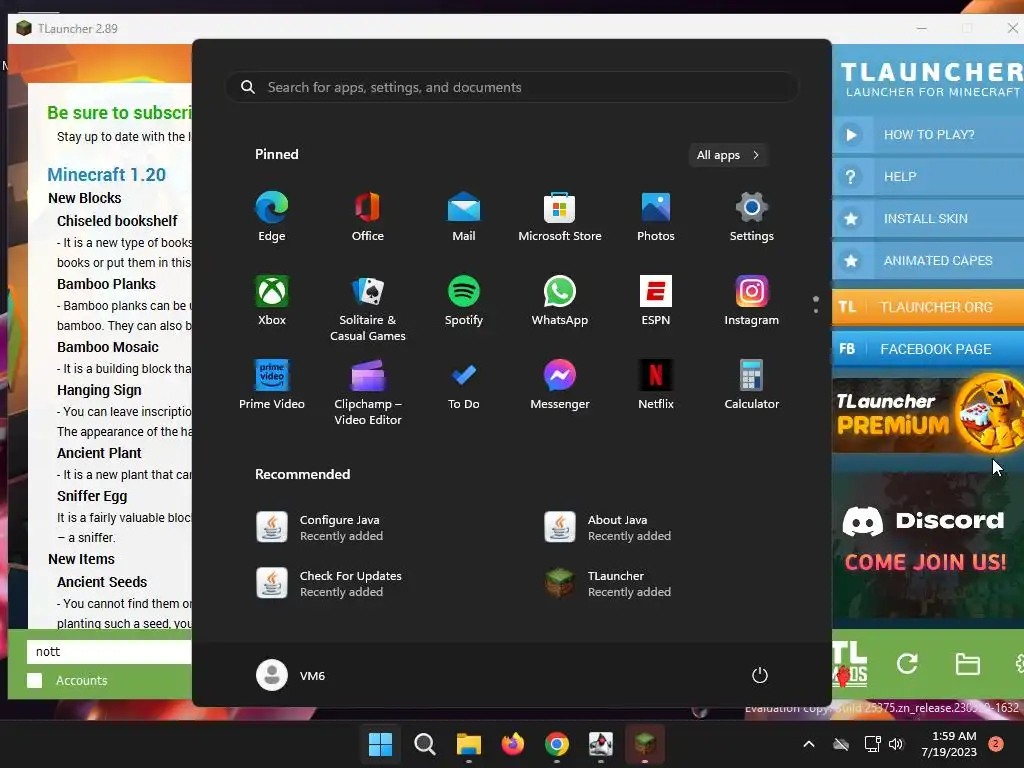Screen dimensions: 1024x768
Task: Open Edge from pinned apps
Action: pos(272,217)
